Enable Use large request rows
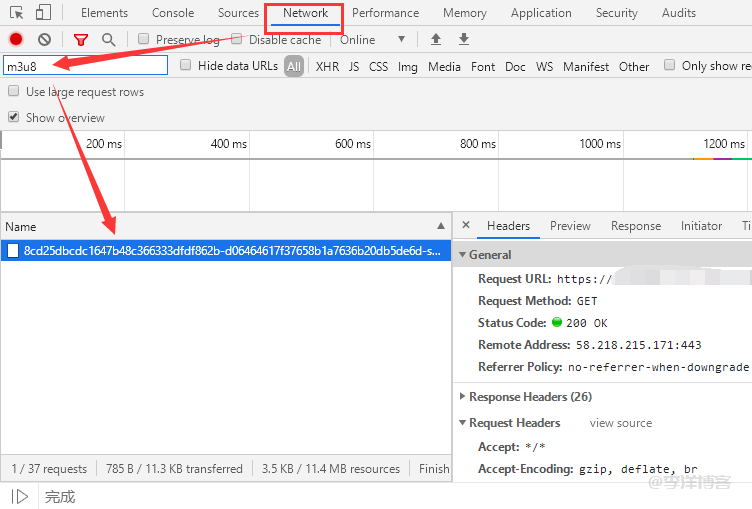 [x=14, y=91]
